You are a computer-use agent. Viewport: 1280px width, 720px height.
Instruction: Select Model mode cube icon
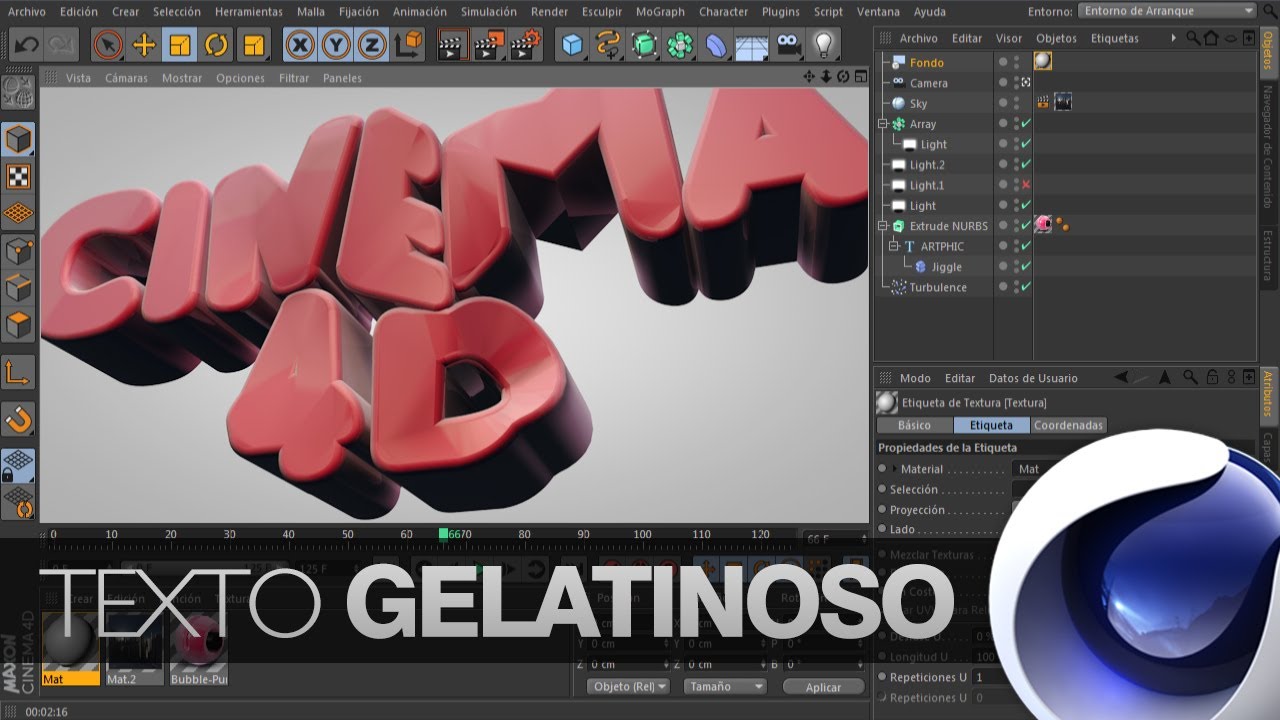19,139
